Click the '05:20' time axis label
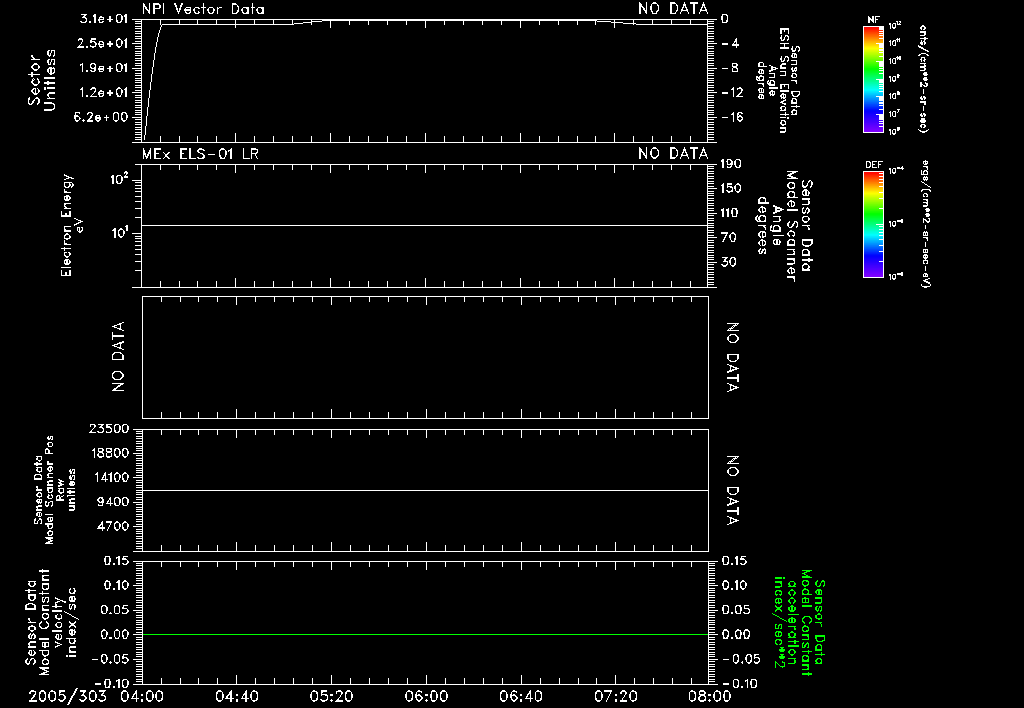The height and width of the screenshot is (708, 1024). pos(332,696)
